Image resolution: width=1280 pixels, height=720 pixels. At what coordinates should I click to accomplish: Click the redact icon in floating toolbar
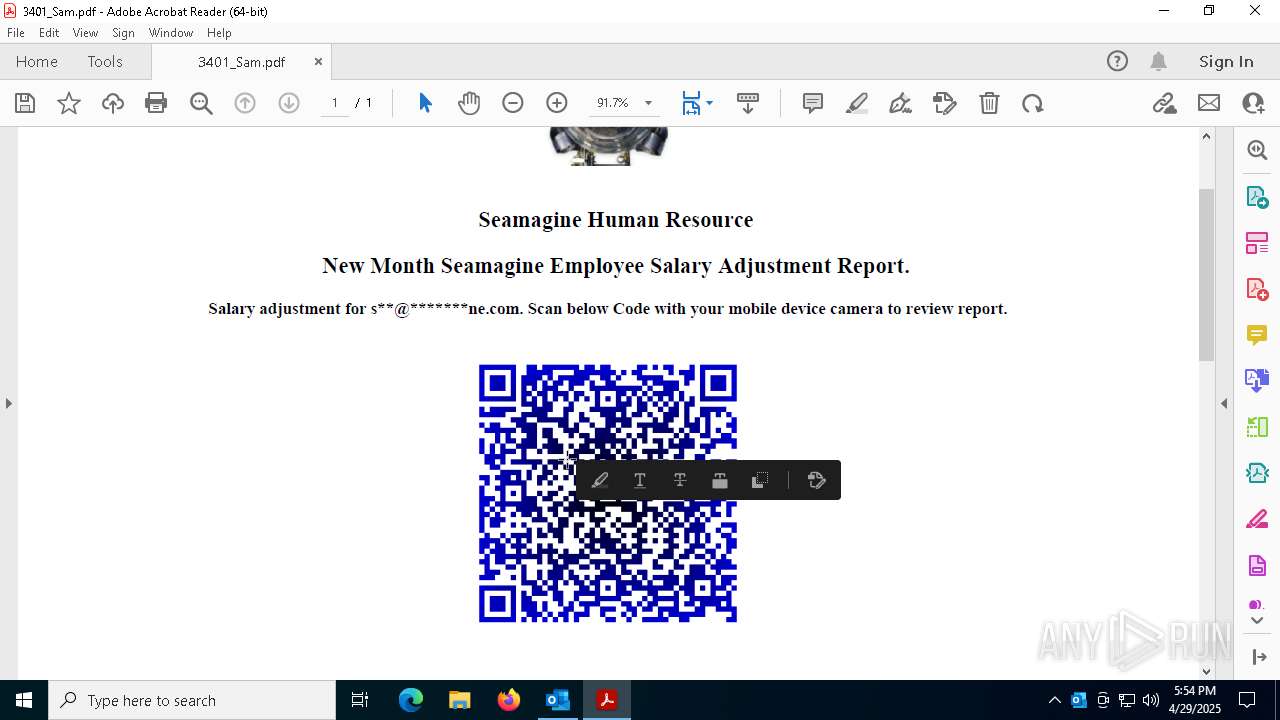tap(720, 481)
